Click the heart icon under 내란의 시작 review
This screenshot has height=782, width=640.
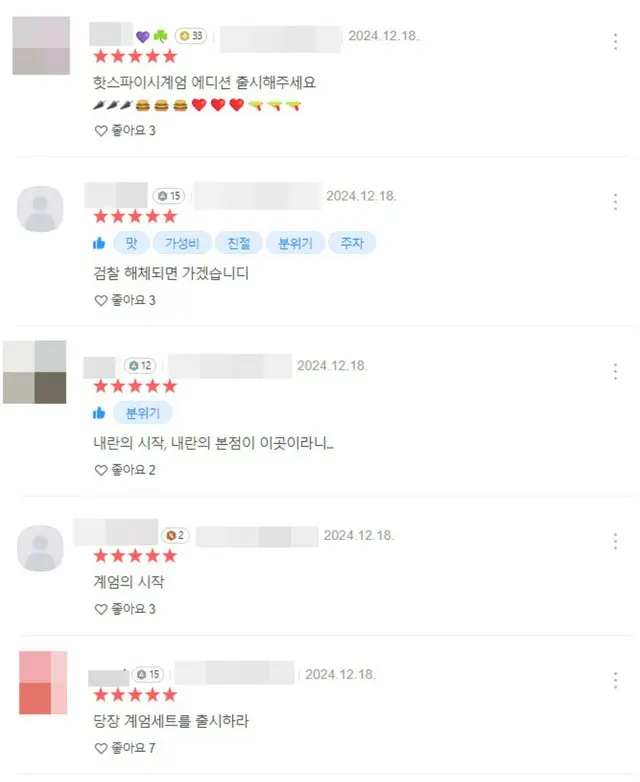pyautogui.click(x=101, y=470)
